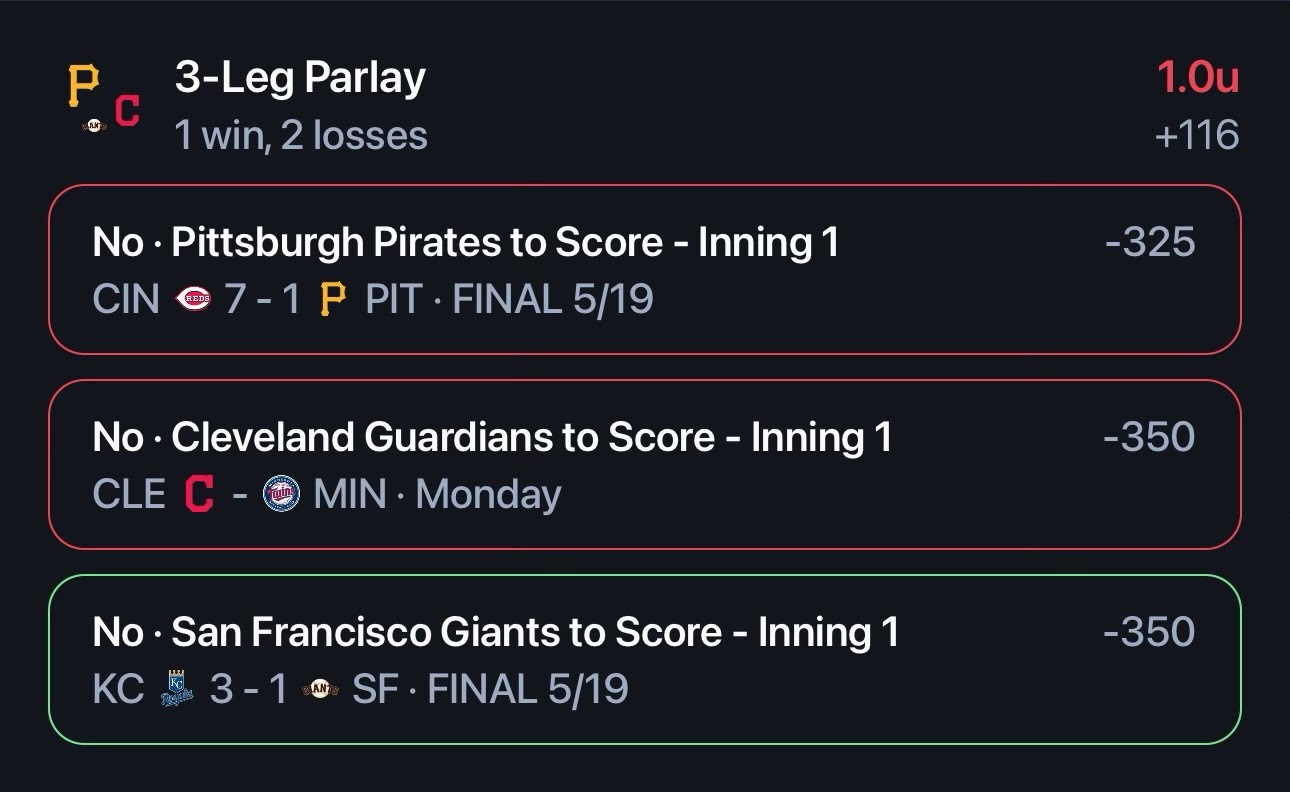Click the Giants logo beside SF
The width and height of the screenshot is (1290, 792).
point(320,689)
